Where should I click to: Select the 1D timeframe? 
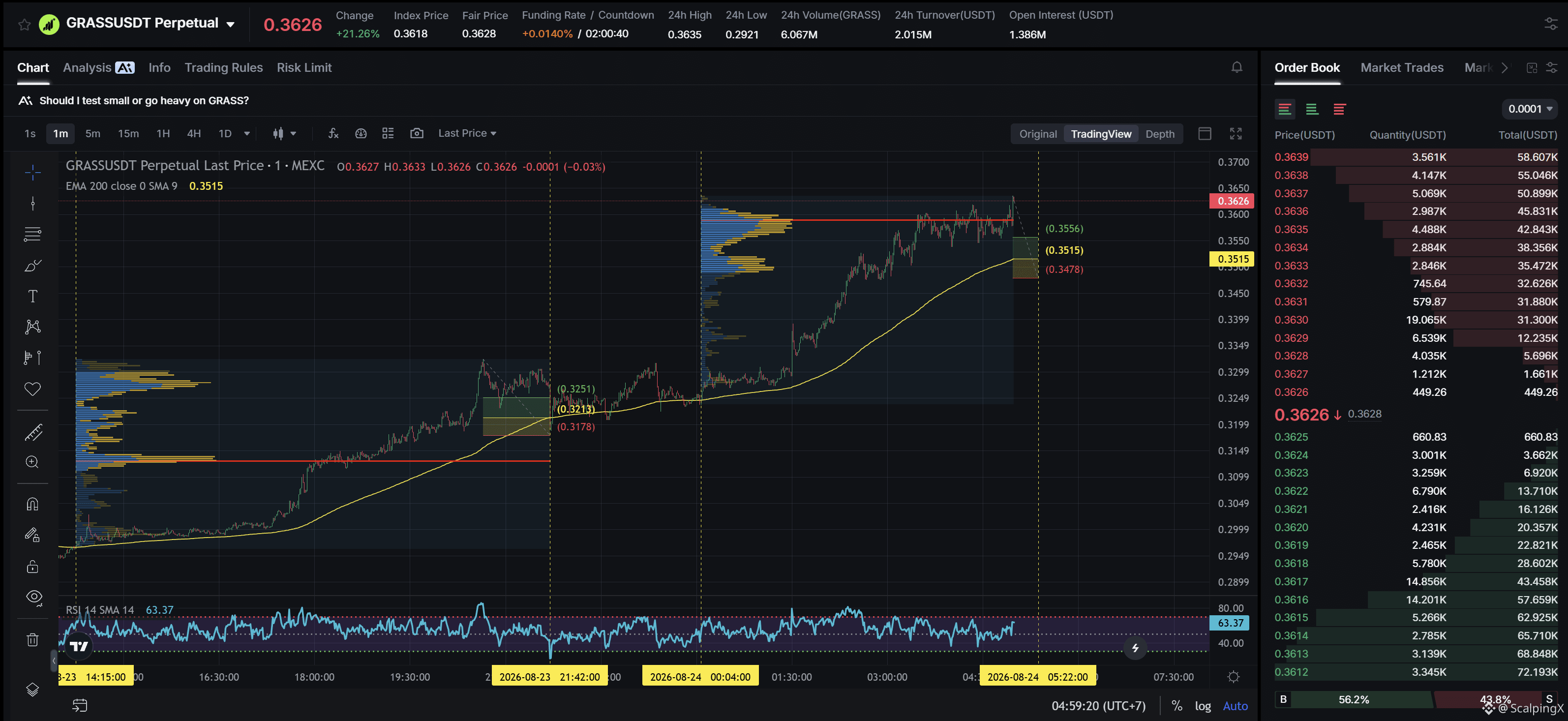[x=225, y=133]
